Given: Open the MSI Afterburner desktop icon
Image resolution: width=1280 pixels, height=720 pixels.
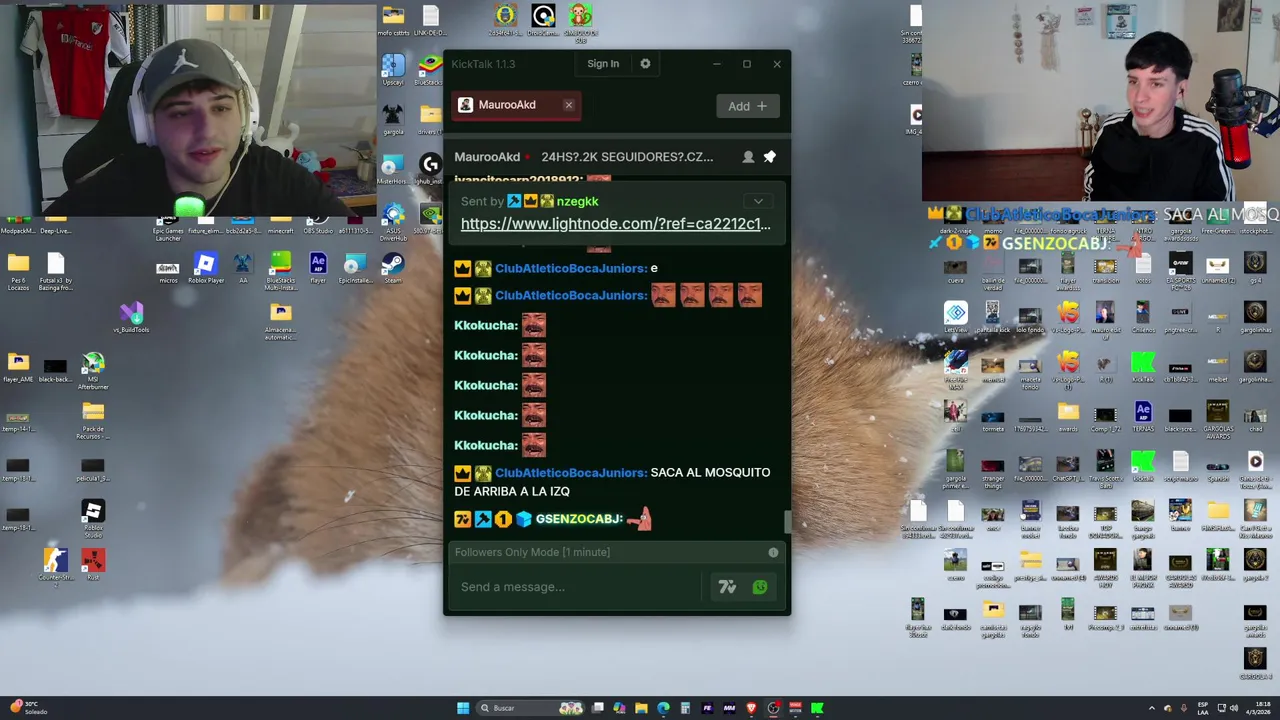Looking at the screenshot, I should pyautogui.click(x=93, y=371).
